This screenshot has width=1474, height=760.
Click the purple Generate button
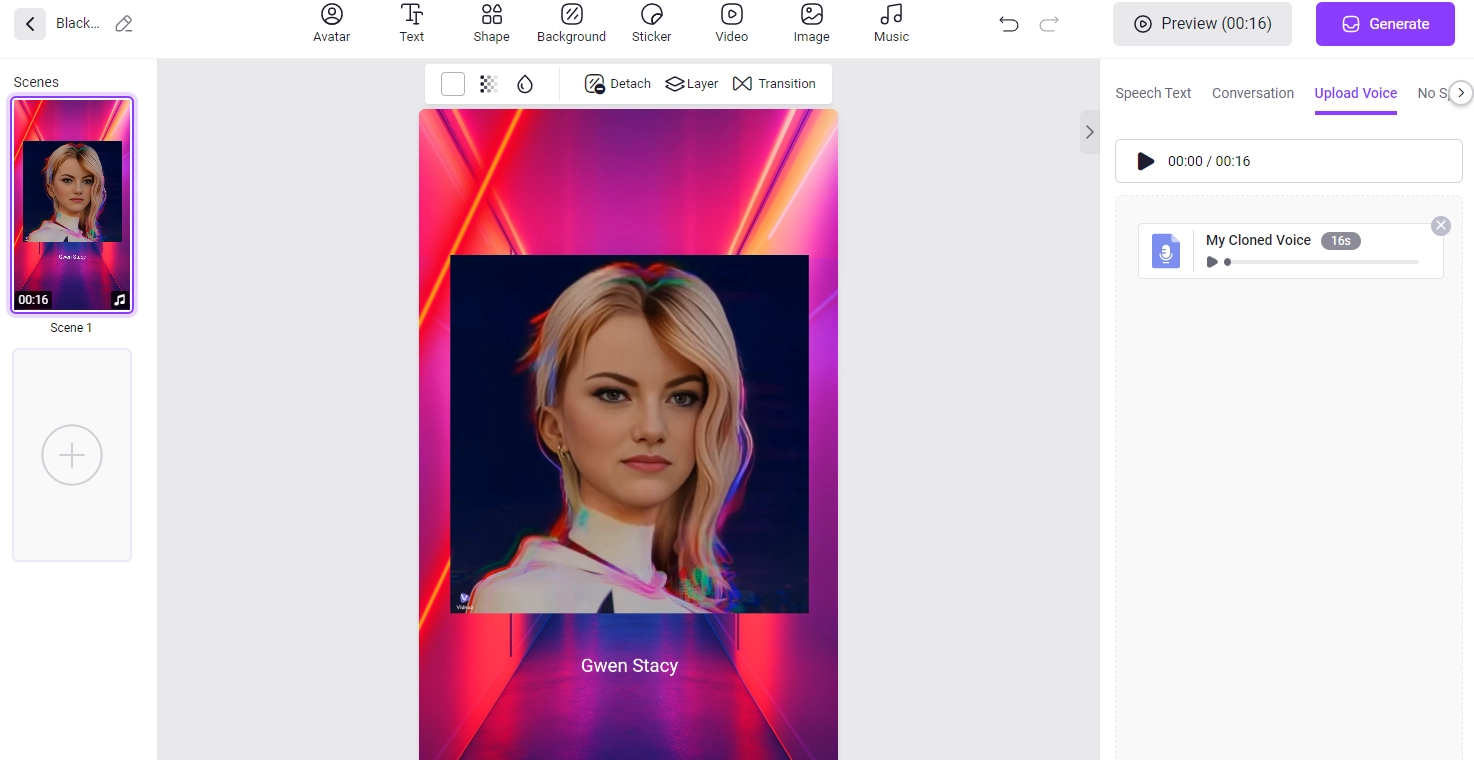click(1384, 24)
